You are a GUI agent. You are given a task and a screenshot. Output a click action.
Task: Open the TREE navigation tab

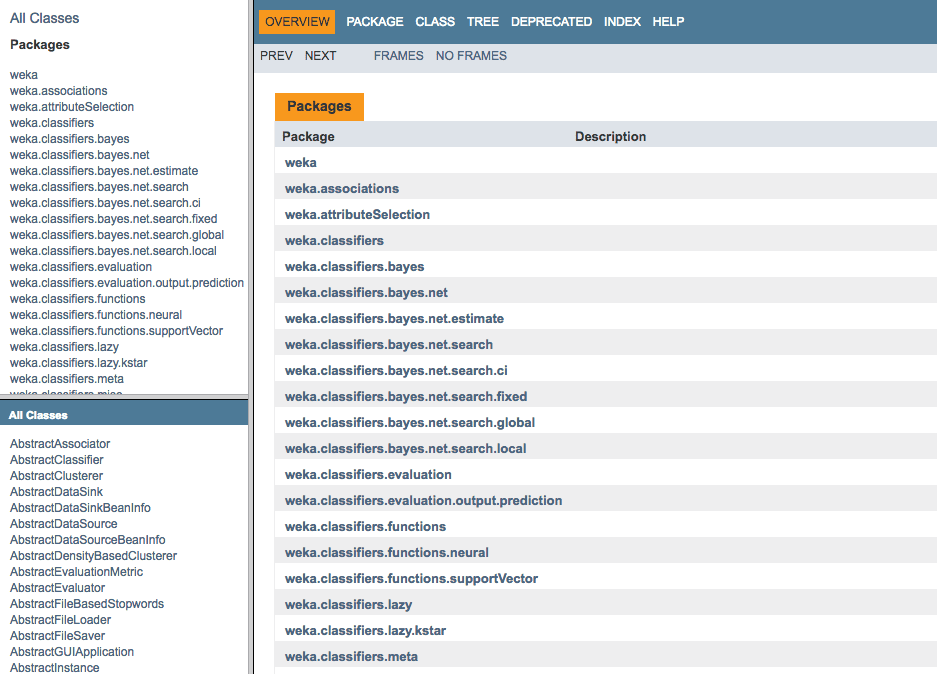(x=483, y=22)
